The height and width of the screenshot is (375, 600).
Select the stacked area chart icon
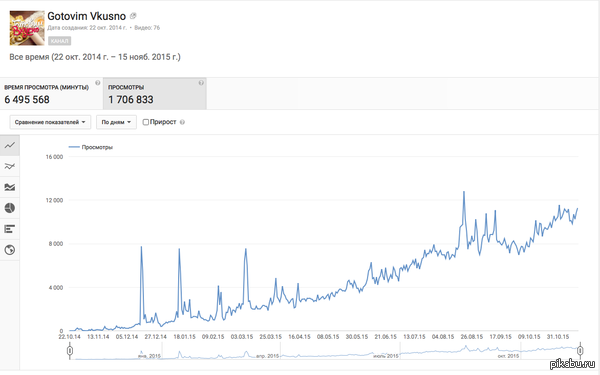10,187
